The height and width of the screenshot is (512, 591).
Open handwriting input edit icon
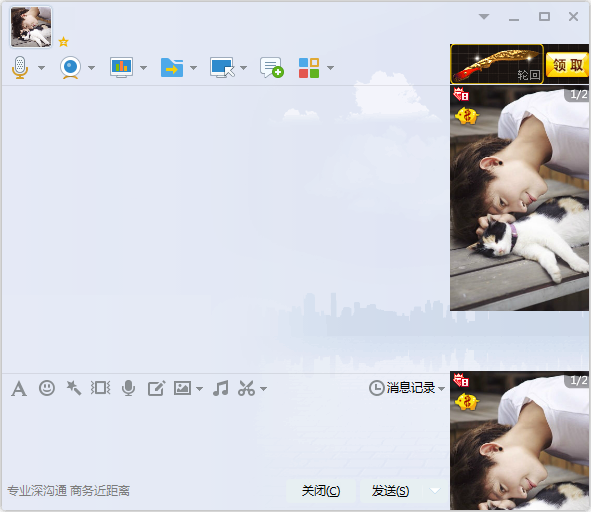click(x=156, y=388)
